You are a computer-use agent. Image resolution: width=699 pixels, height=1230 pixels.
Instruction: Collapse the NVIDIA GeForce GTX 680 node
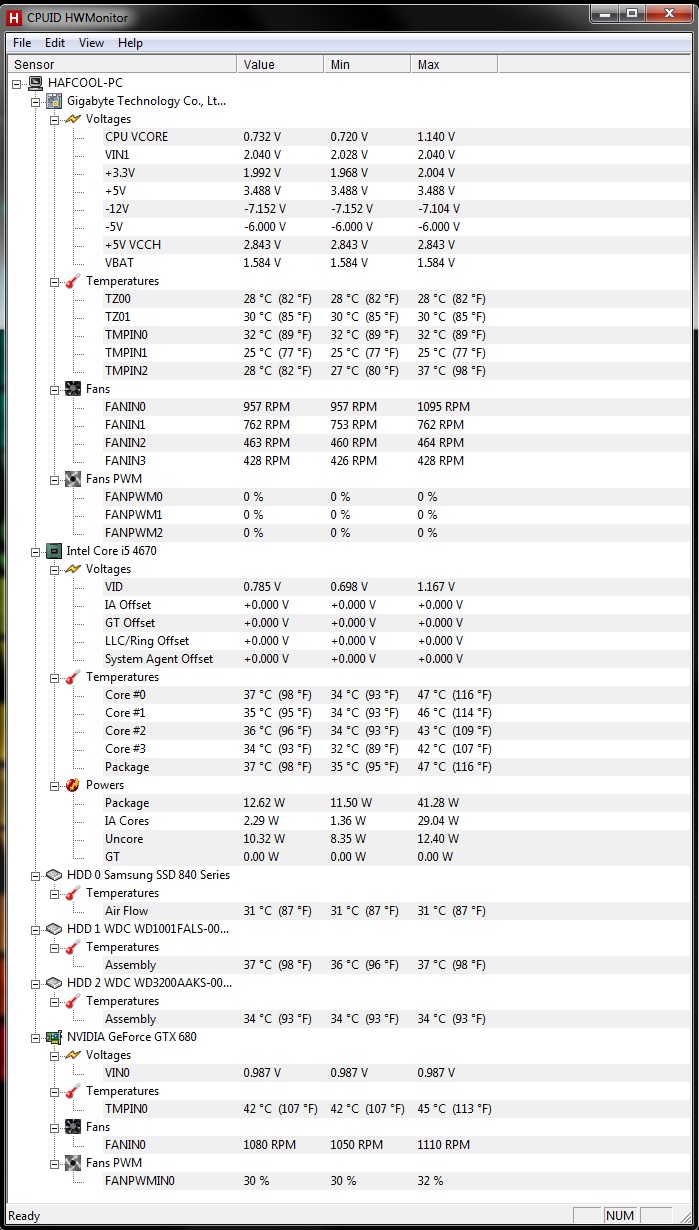click(x=36, y=1037)
